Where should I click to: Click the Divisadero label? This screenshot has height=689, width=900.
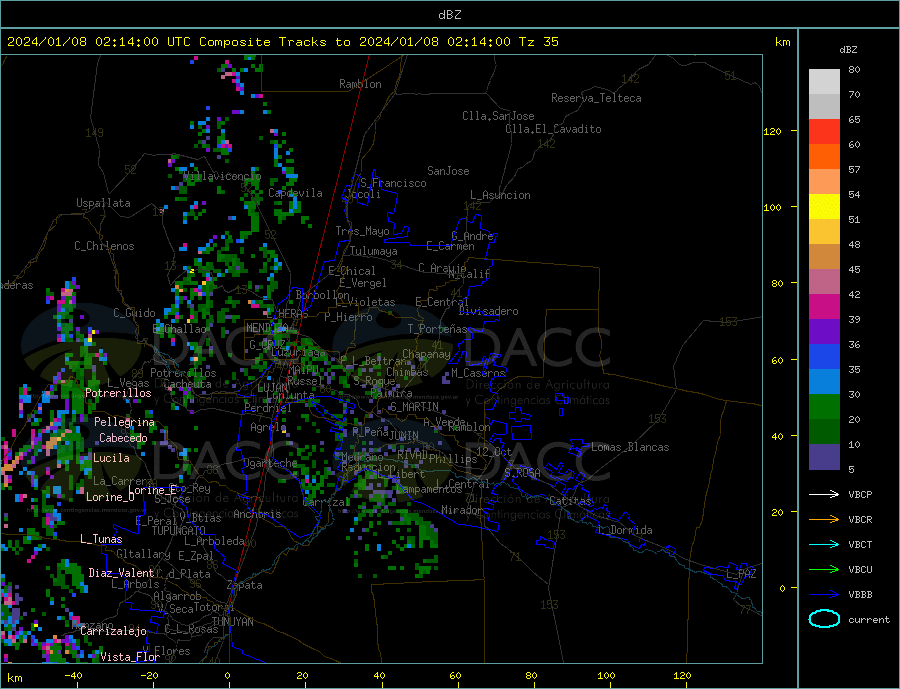click(x=488, y=311)
